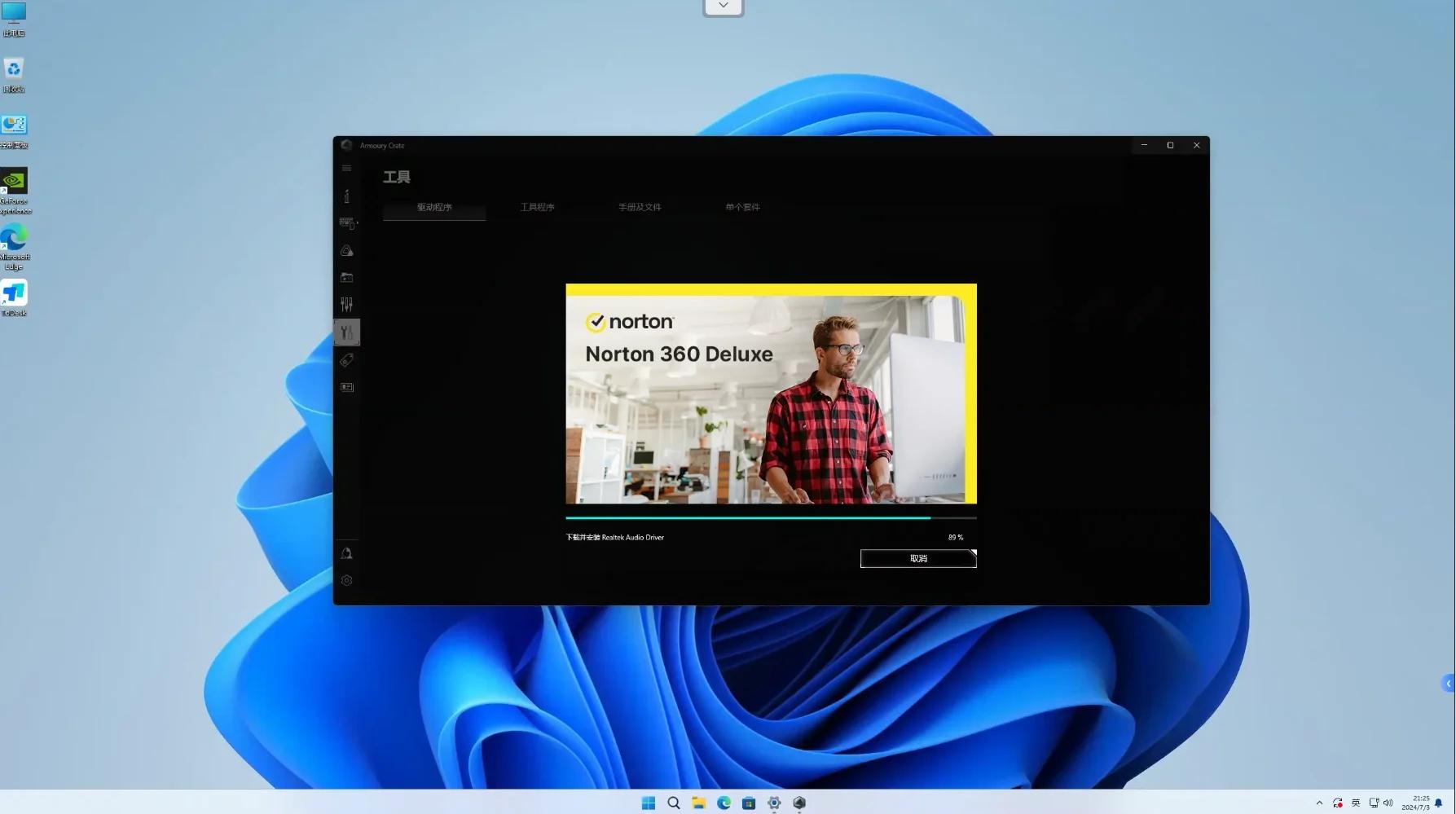
Task: Maximize the Armoury Crate window
Action: [x=1170, y=145]
